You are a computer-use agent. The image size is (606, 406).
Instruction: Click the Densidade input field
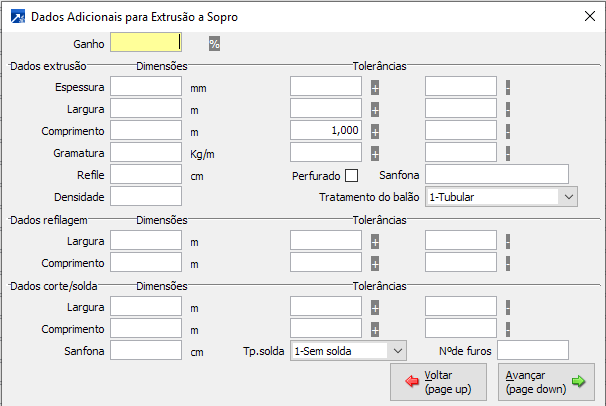tap(146, 197)
